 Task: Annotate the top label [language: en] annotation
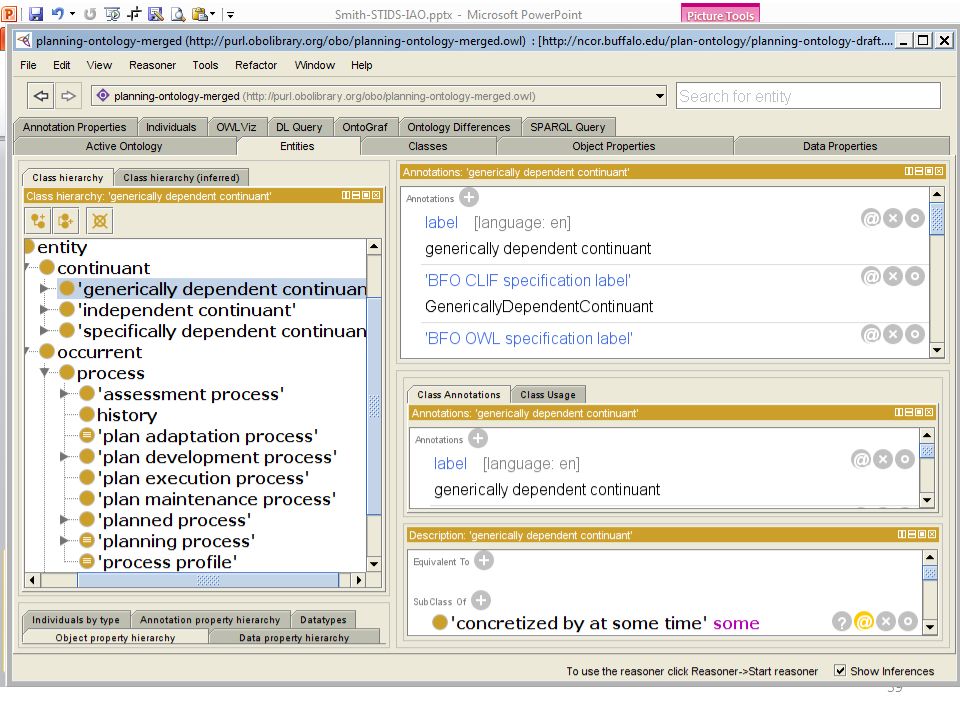pyautogui.click(x=871, y=218)
